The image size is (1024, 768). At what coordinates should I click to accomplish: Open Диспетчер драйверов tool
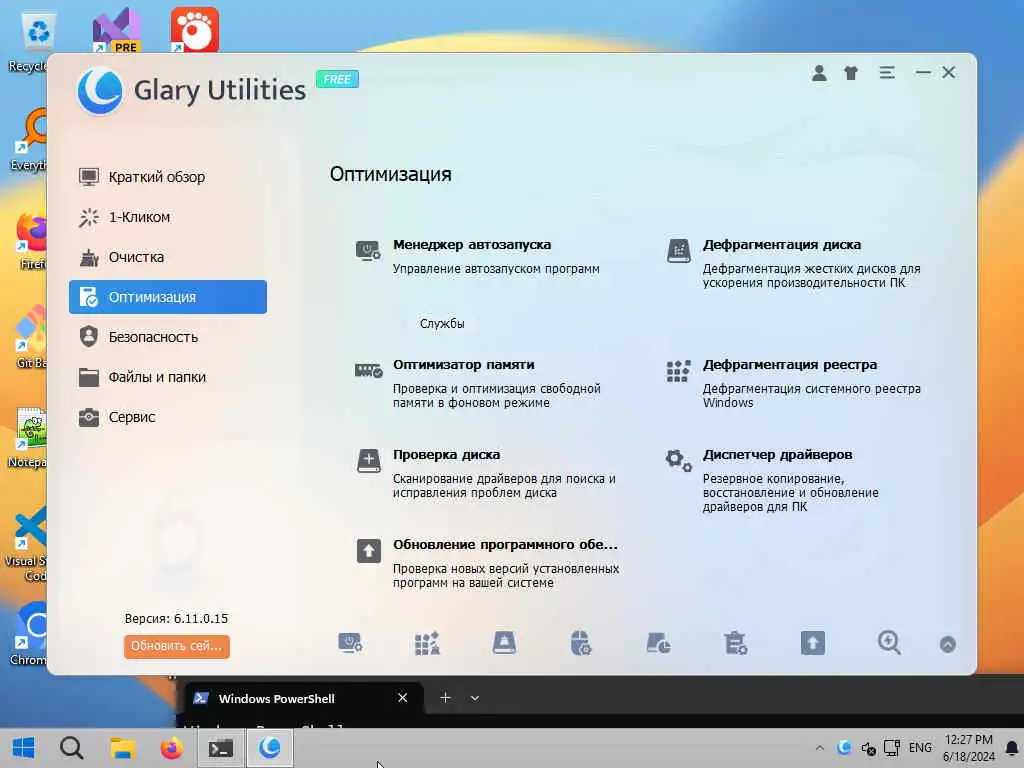(x=777, y=455)
